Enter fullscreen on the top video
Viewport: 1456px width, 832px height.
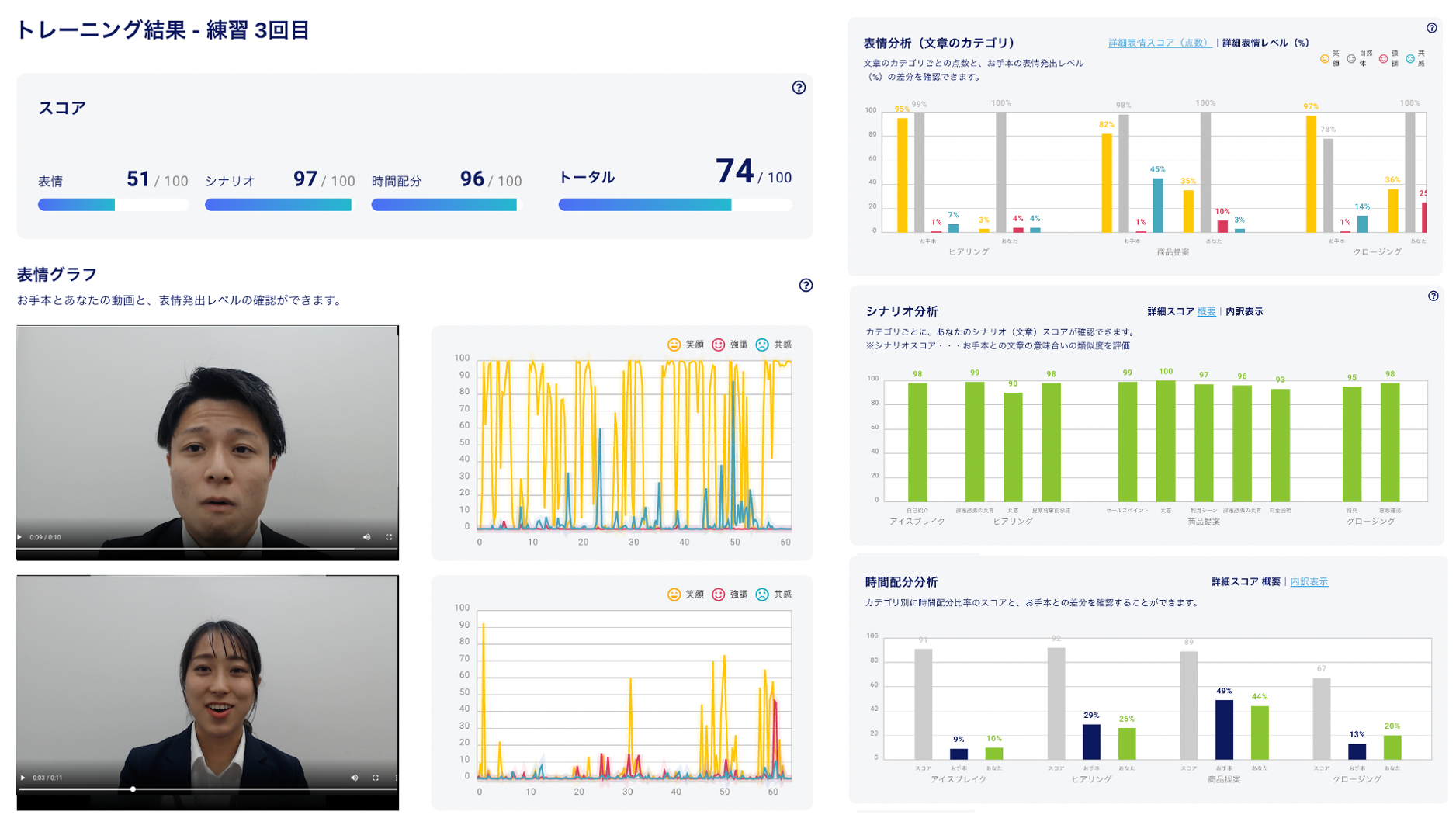(389, 537)
